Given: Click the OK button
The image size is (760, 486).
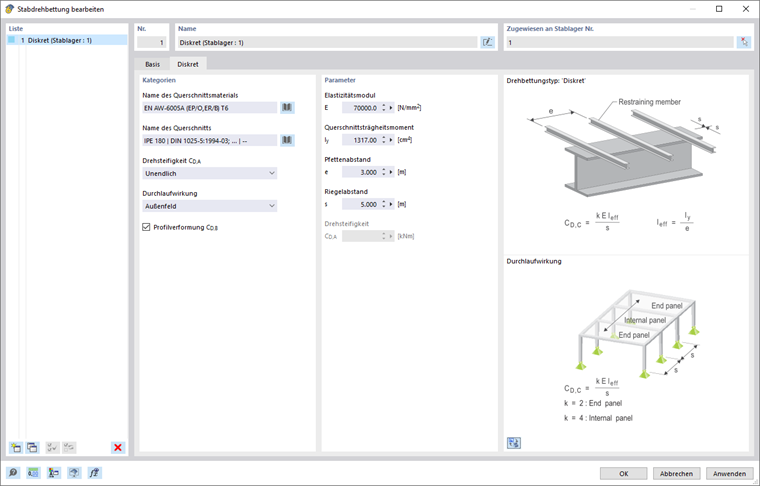Looking at the screenshot, I should 623,473.
